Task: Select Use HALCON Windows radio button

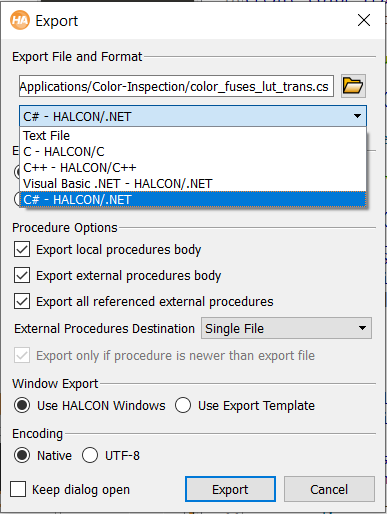Action: [x=22, y=405]
